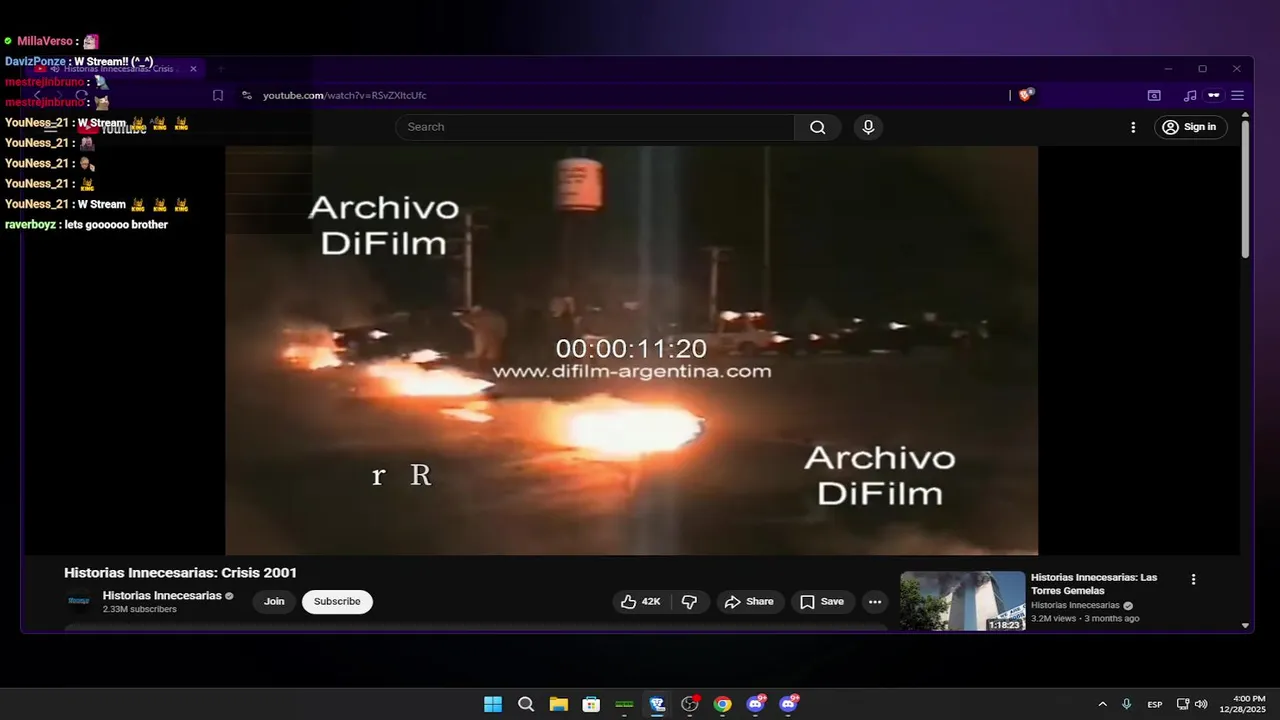The image size is (1280, 720).
Task: Launch File Explorer from taskbar
Action: [558, 704]
